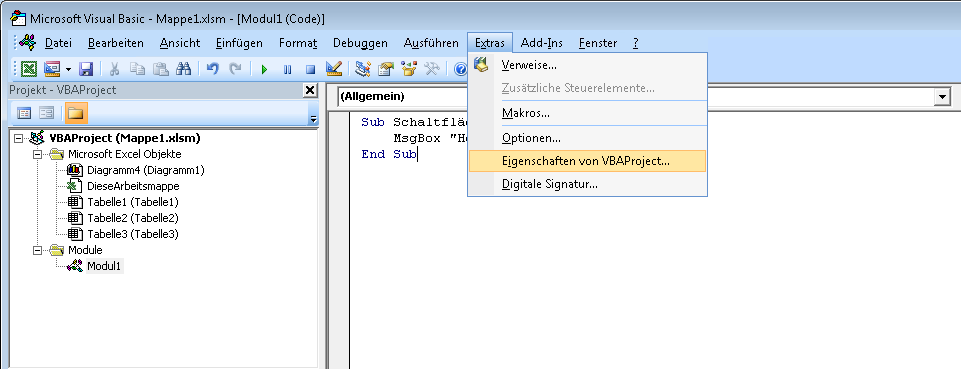Open the Object Browser toolbar icon
Screen dimensions: 961x369
[x=409, y=69]
